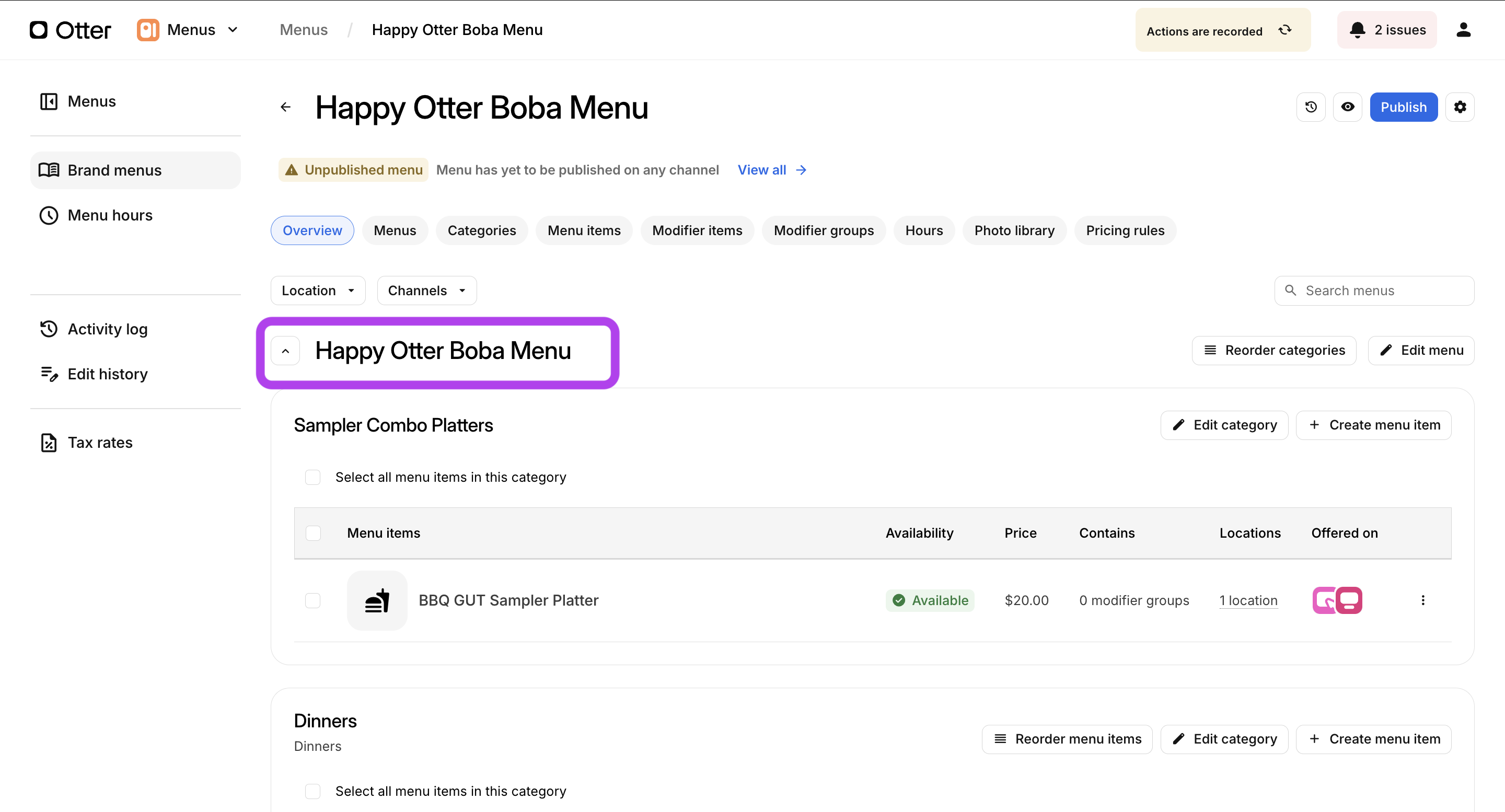Open the three-dot menu for BBQ GUT Sampler Platter
The image size is (1505, 812).
point(1422,600)
